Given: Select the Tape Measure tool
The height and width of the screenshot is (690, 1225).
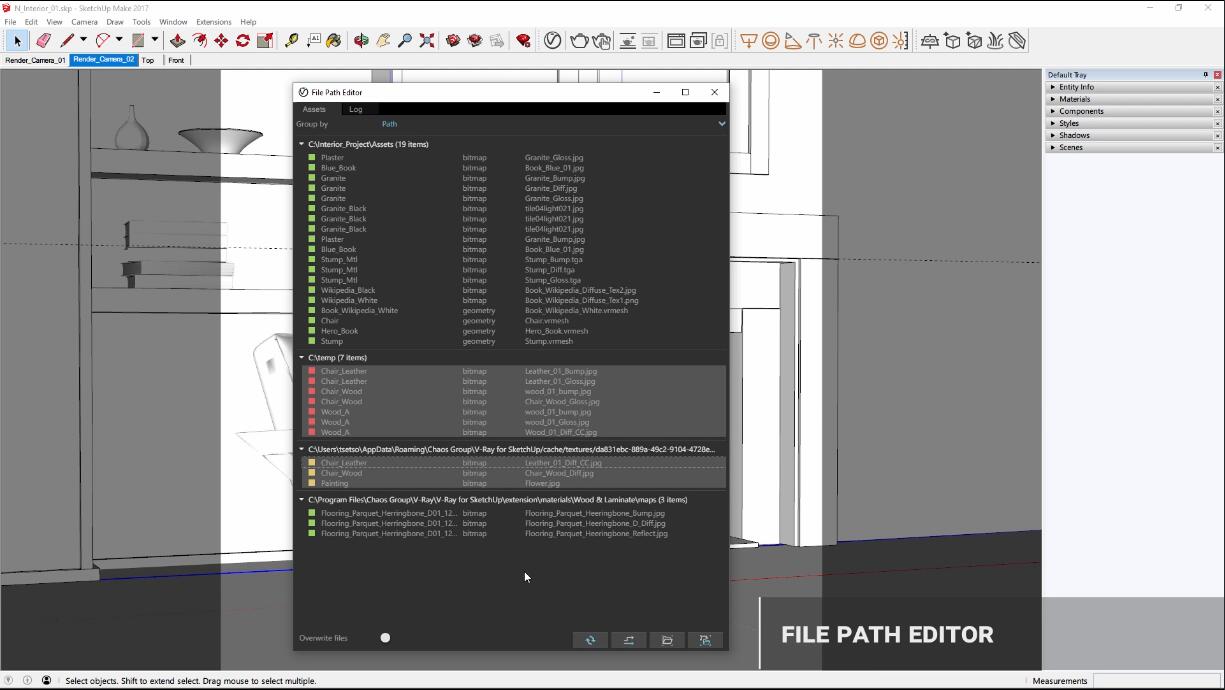Looking at the screenshot, I should pos(291,41).
